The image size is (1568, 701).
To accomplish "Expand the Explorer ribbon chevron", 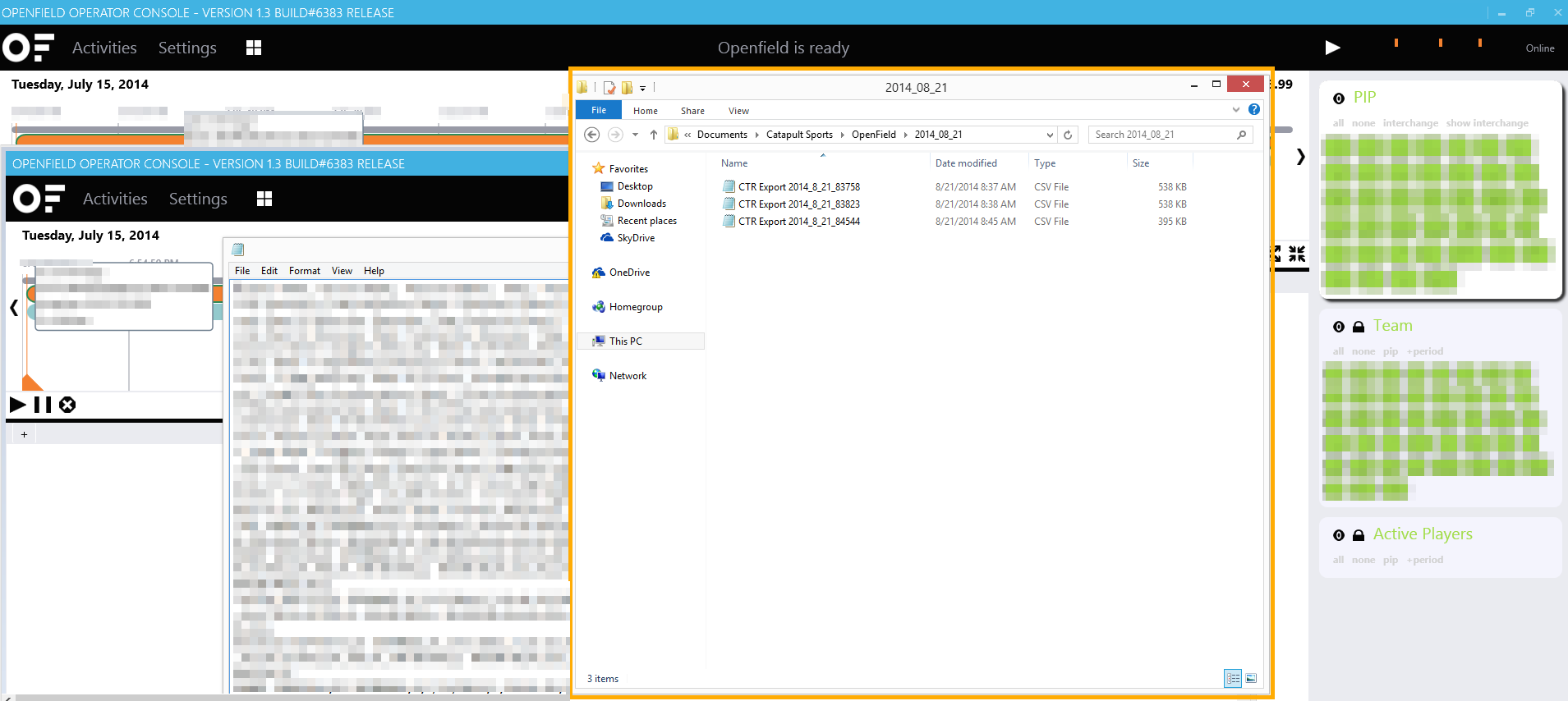I will click(1236, 110).
